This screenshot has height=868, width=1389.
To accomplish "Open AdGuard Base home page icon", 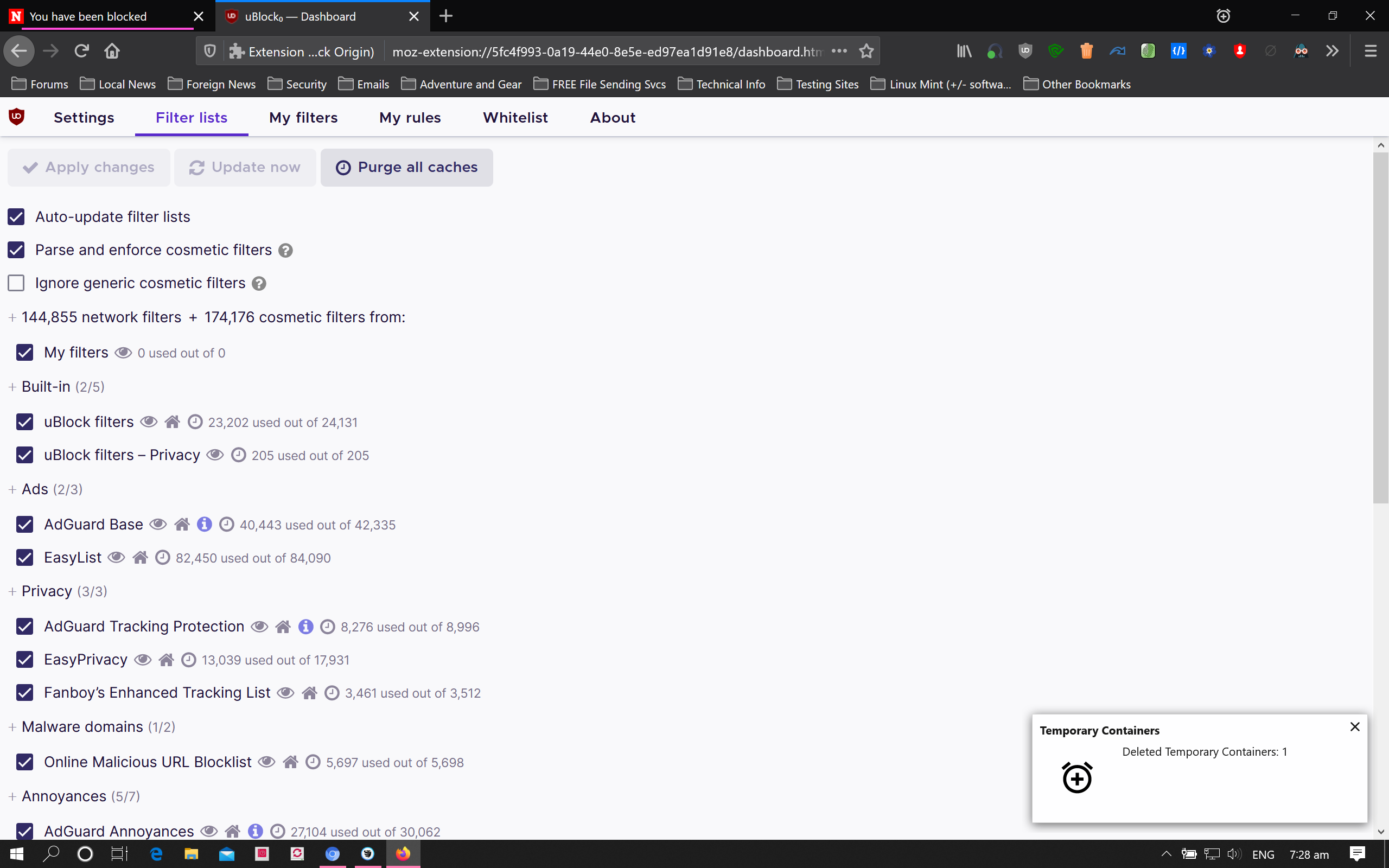I will click(x=182, y=524).
